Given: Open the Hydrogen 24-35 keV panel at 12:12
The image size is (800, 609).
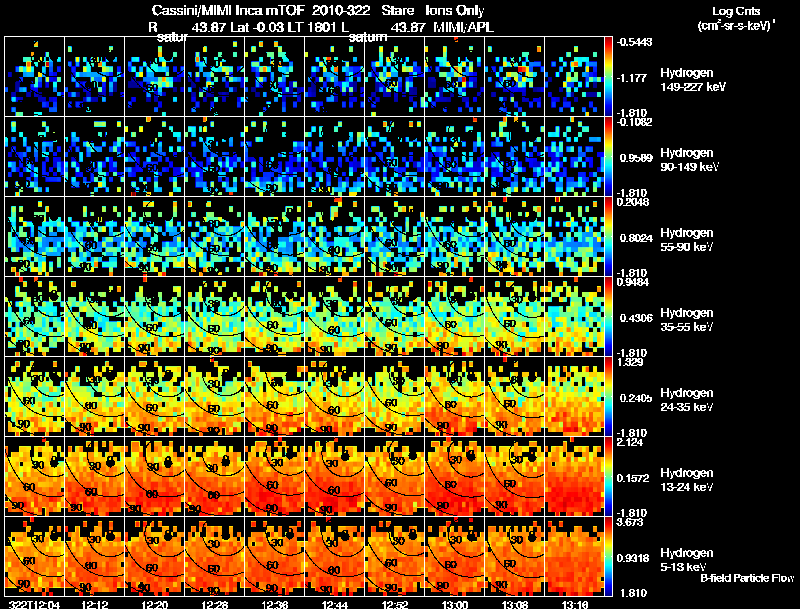Looking at the screenshot, I should point(95,397).
